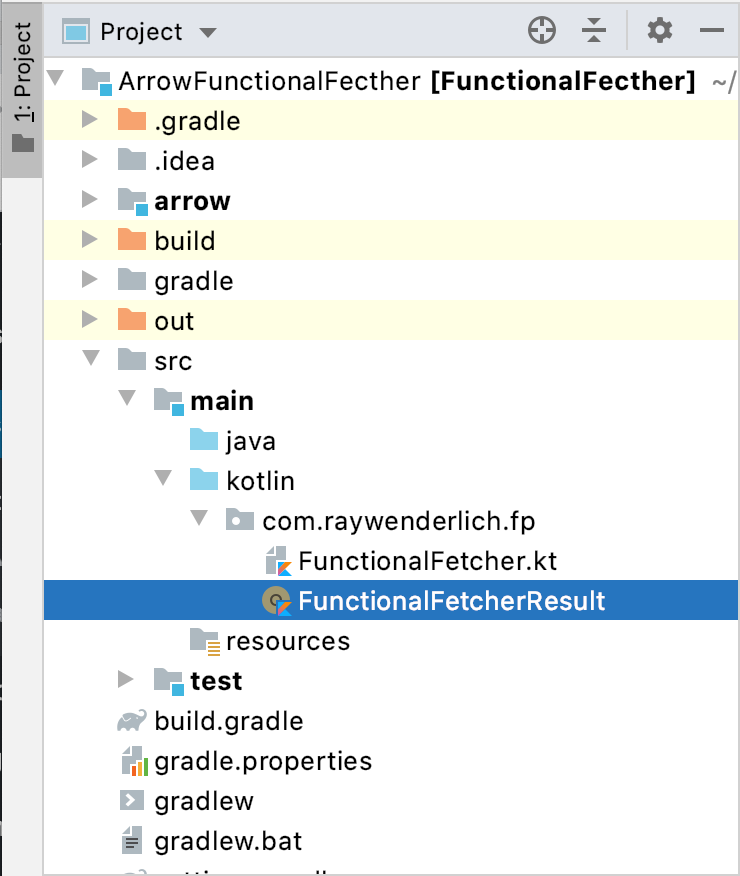Expand the test folder
Screen dimensions: 740x876
pyautogui.click(x=126, y=680)
